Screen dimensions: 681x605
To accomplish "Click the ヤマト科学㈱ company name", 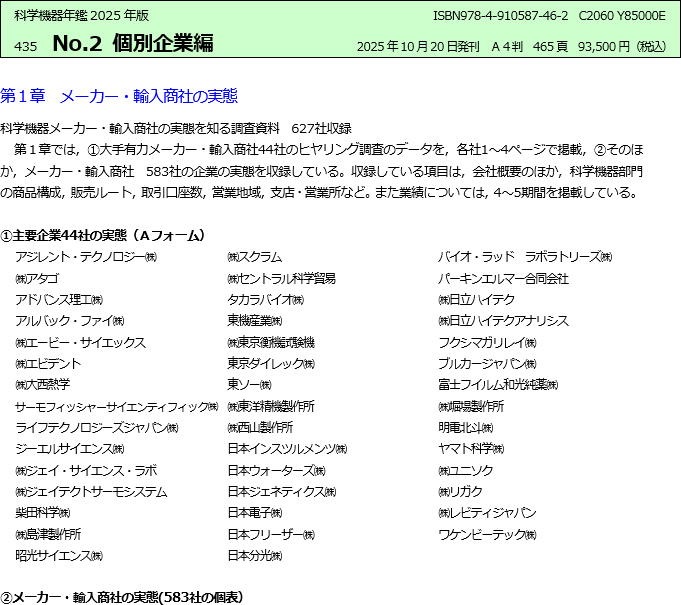I will tap(475, 449).
